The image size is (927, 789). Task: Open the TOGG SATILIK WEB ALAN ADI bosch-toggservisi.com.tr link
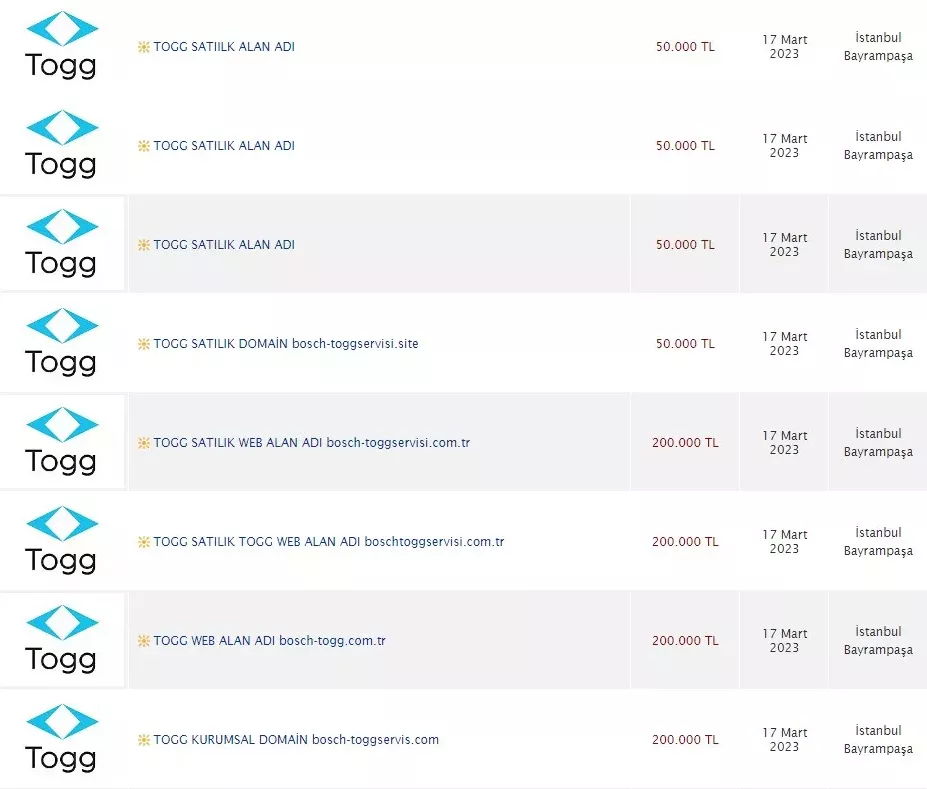click(x=311, y=443)
